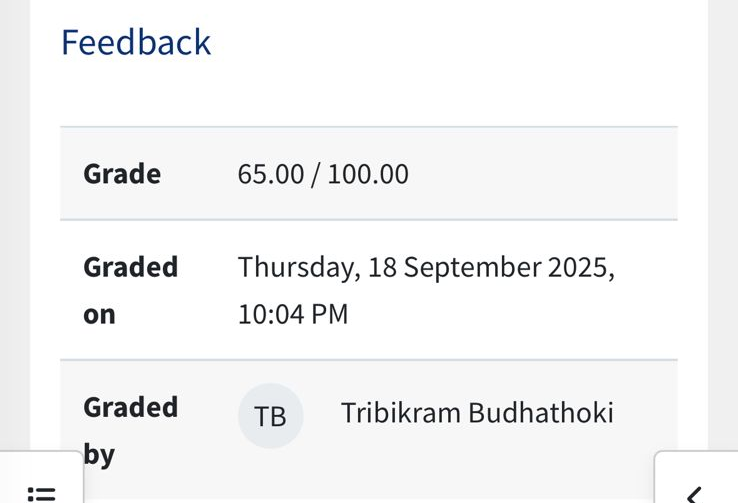738x503 pixels.
Task: Click the 100.00 maximum grade value
Action: coord(368,174)
